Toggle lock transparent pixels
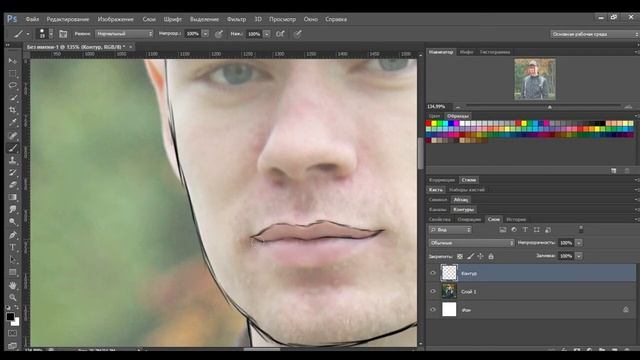The image size is (640, 360). (460, 256)
